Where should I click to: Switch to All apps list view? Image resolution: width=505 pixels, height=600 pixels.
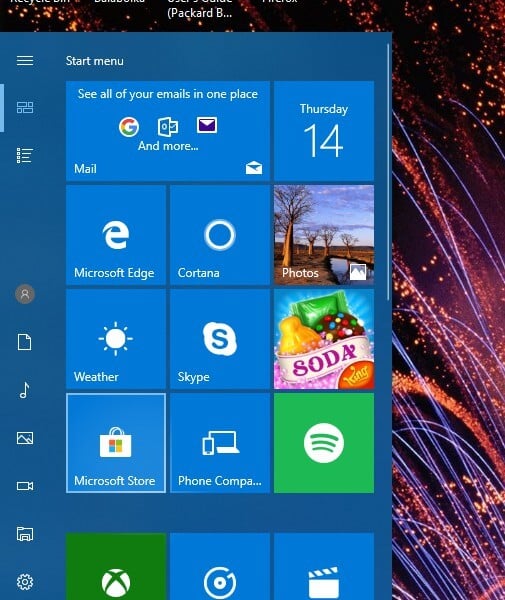tap(25, 156)
